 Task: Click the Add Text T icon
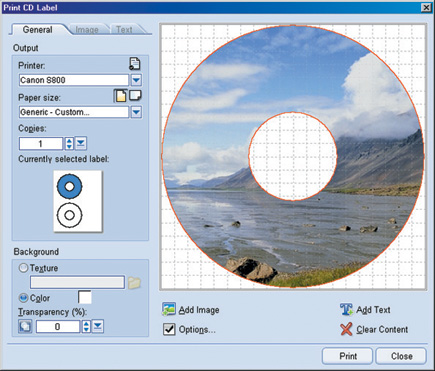click(x=346, y=309)
